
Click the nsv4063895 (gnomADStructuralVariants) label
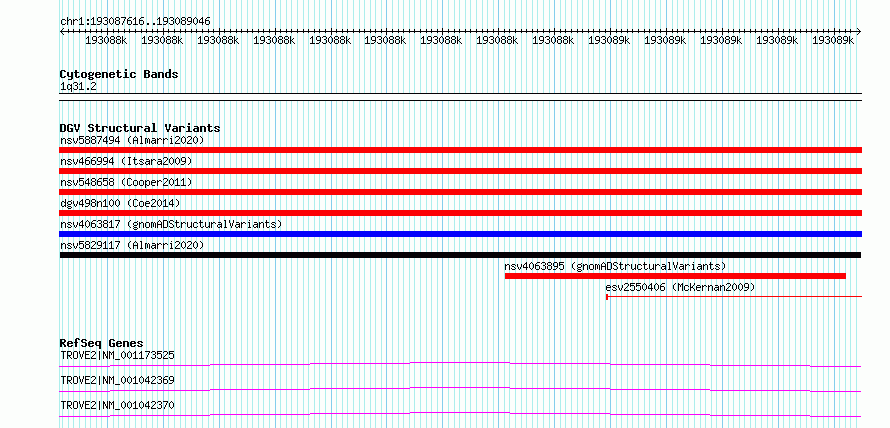(615, 266)
